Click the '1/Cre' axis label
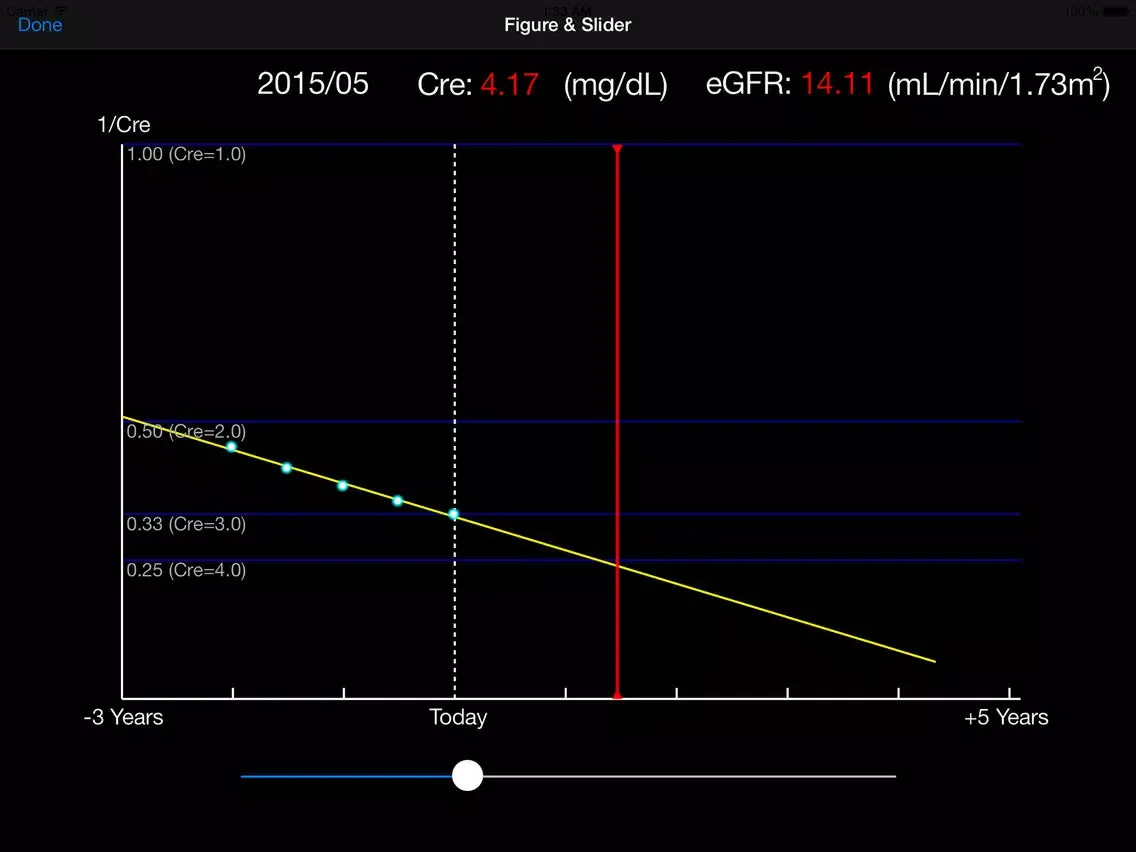This screenshot has height=852, width=1136. click(124, 125)
